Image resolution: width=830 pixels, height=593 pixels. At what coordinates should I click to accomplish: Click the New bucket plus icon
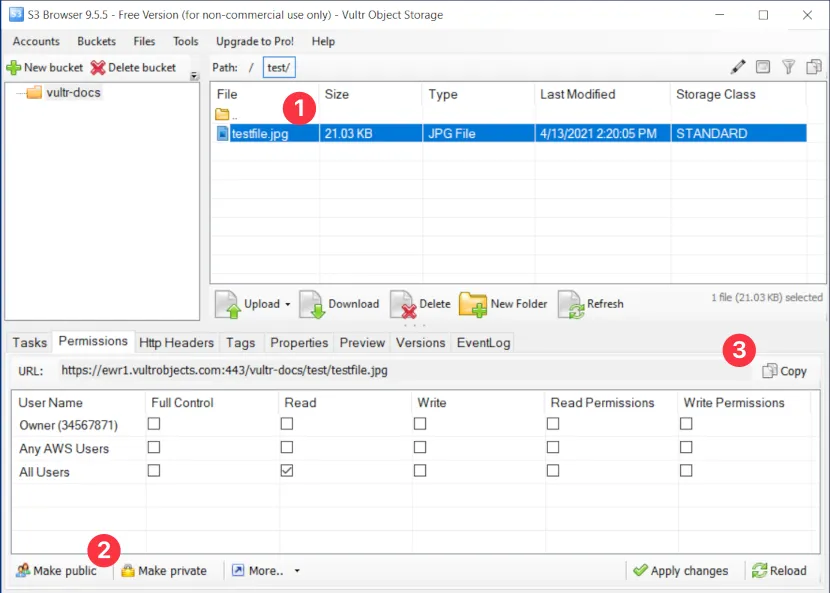14,68
